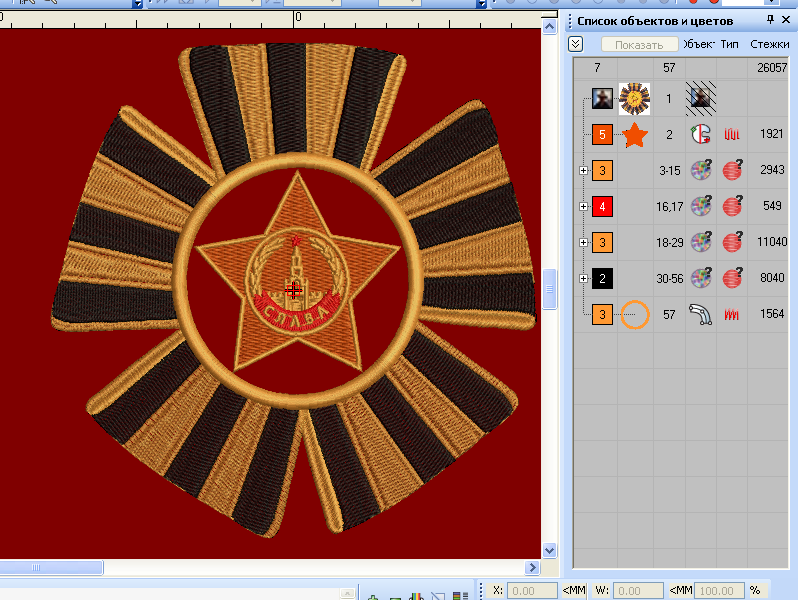
Task: Click the mixed object type icon in the 3-15 row
Action: click(701, 170)
